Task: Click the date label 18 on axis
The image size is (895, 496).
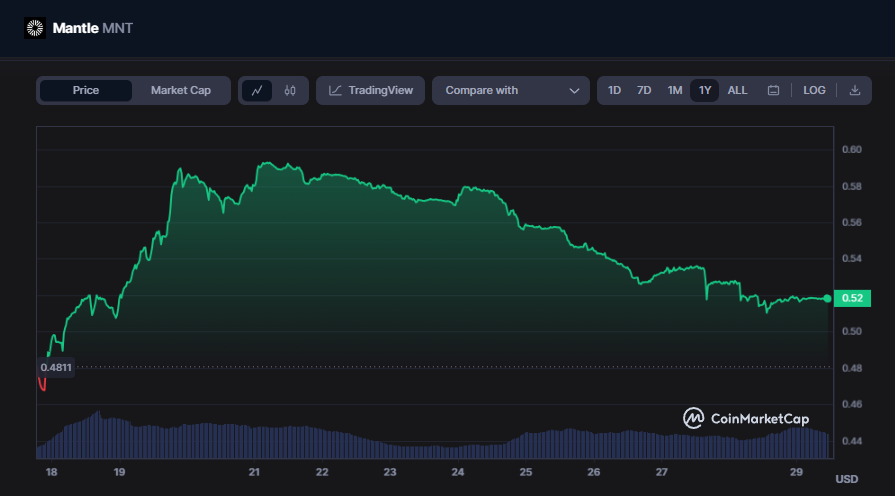Action: [x=51, y=472]
